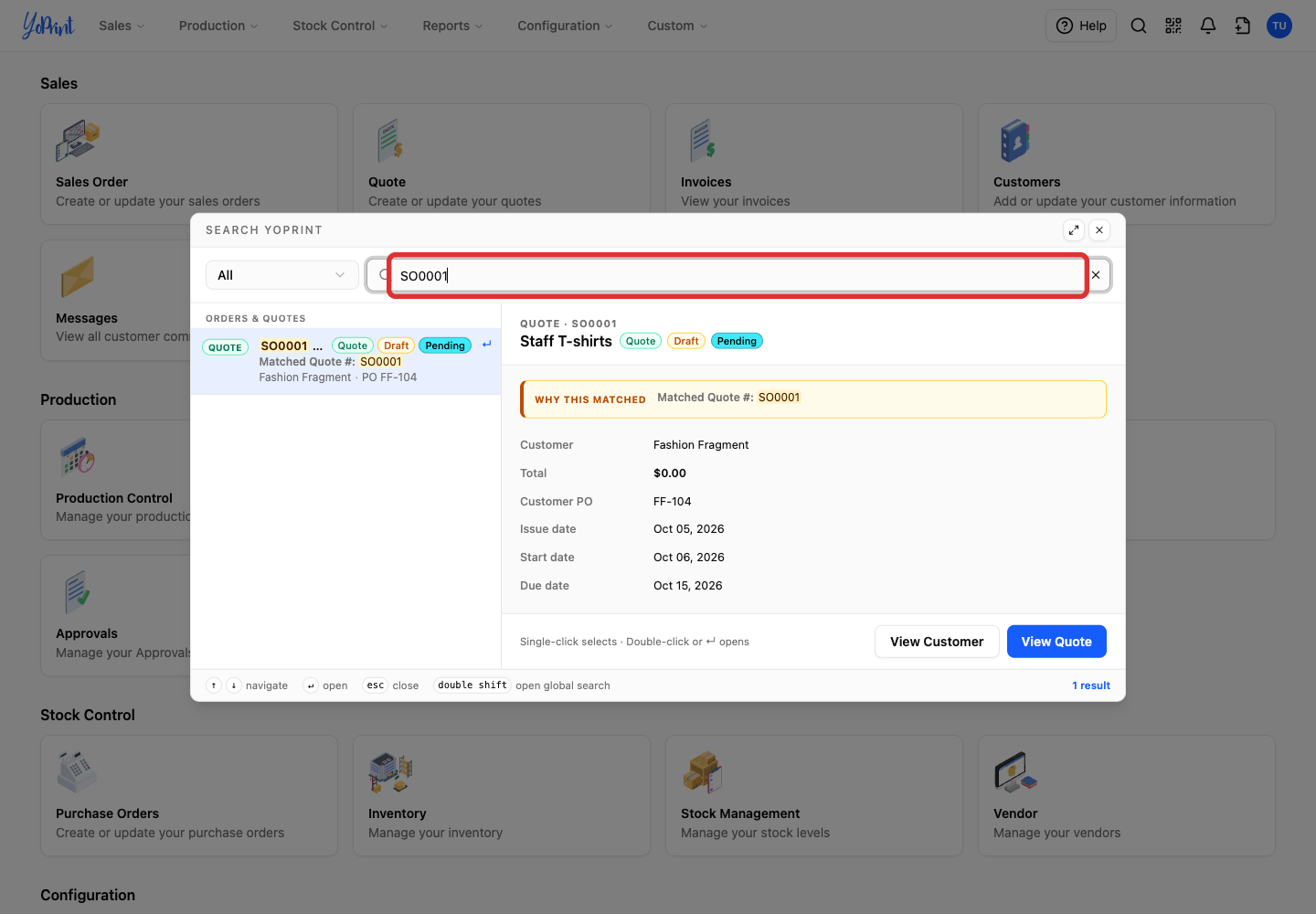Click the document export icon in header
This screenshot has height=914, width=1316.
(x=1243, y=26)
